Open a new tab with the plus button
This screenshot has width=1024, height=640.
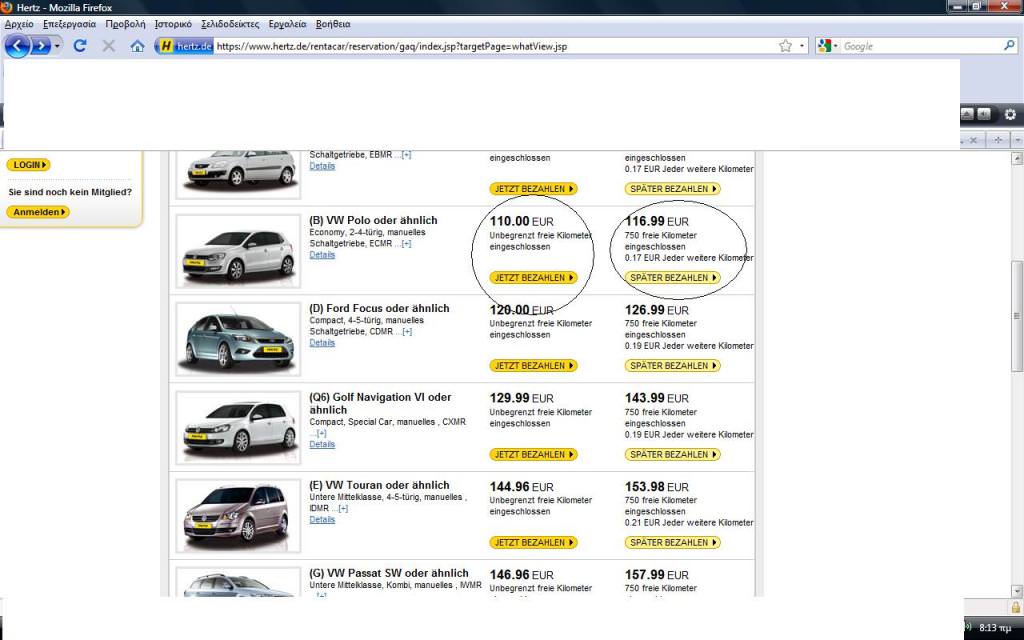tap(998, 140)
